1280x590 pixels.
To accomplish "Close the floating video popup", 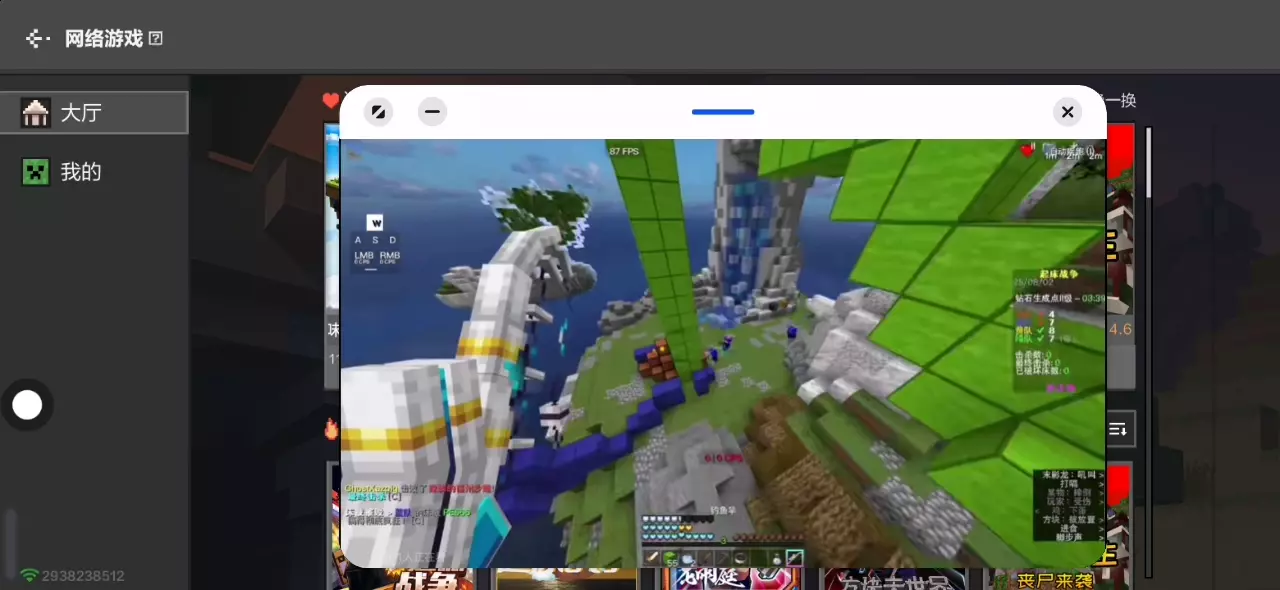I will (x=1068, y=112).
